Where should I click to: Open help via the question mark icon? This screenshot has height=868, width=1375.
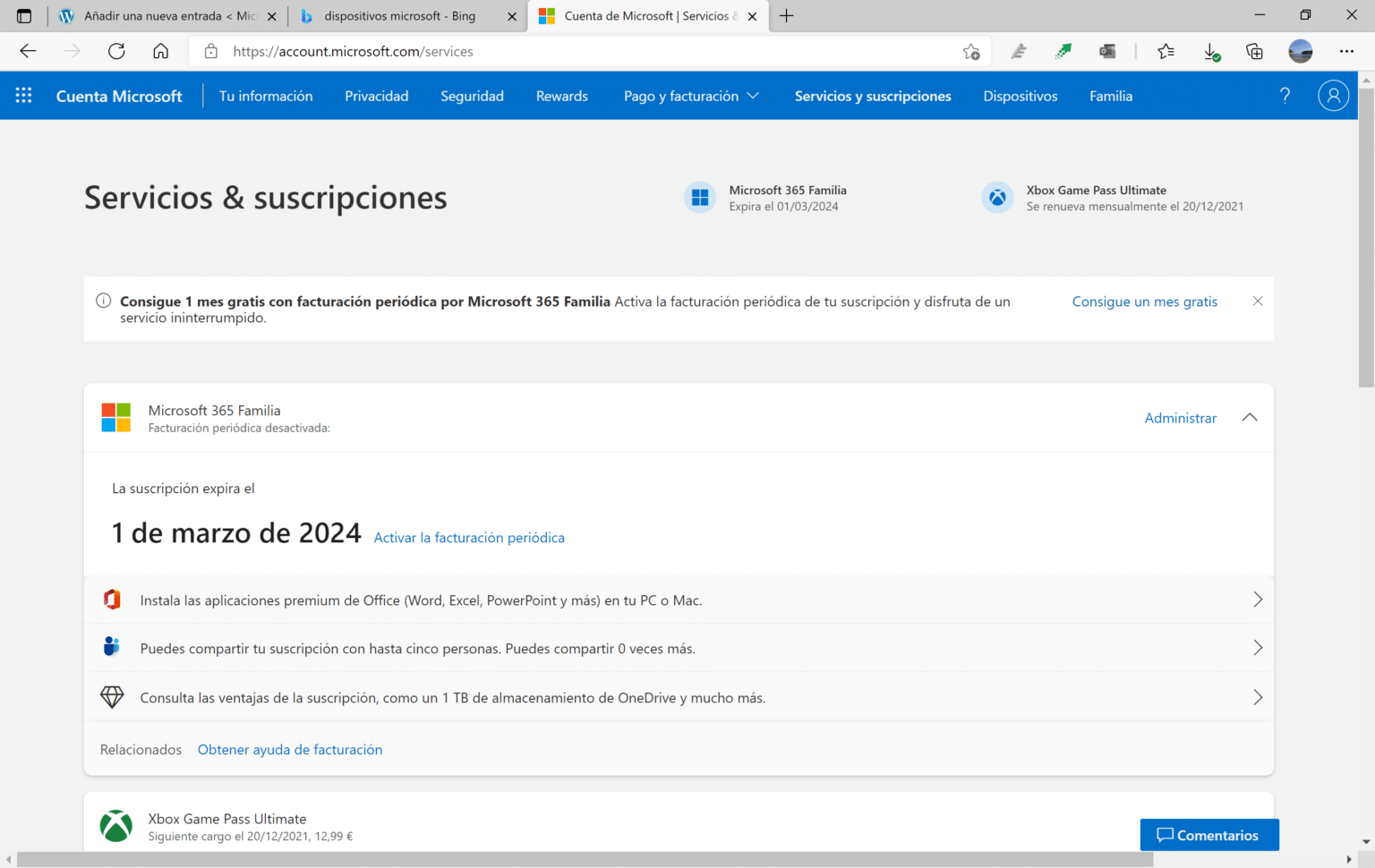click(x=1285, y=95)
